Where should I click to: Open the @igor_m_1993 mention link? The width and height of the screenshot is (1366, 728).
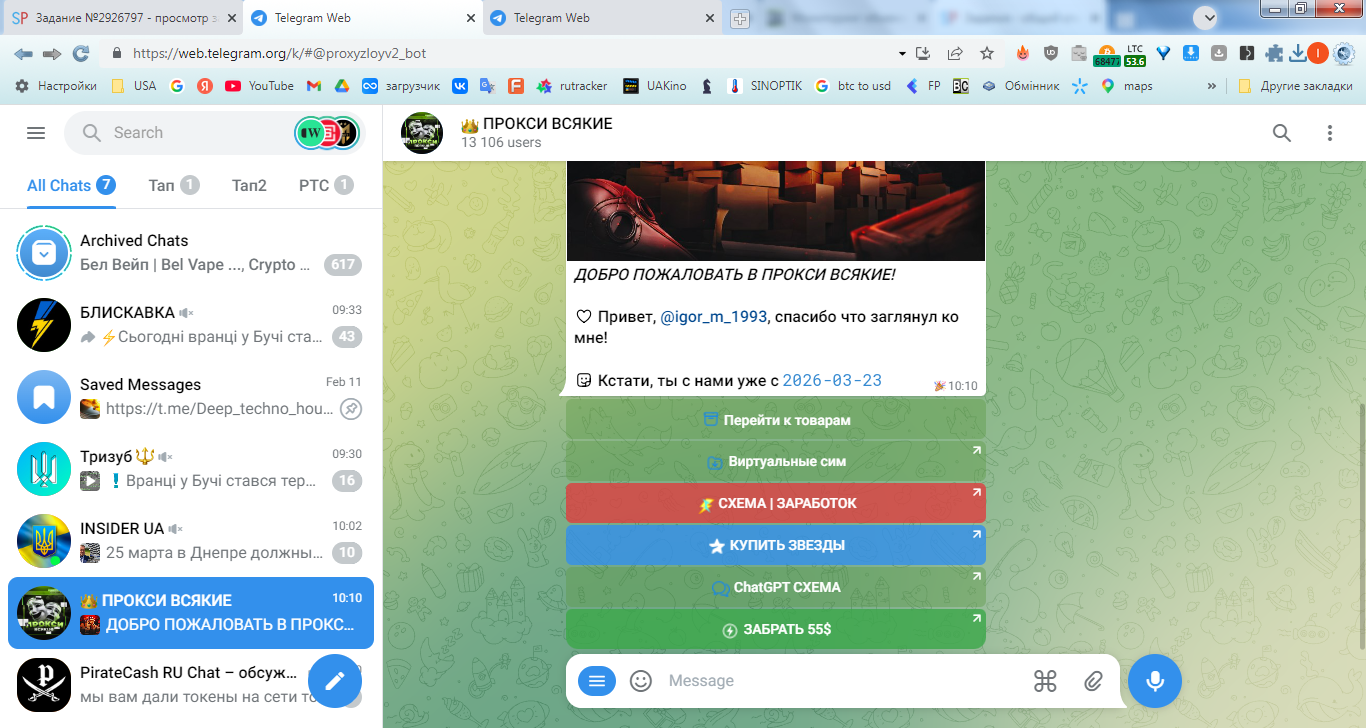(713, 317)
